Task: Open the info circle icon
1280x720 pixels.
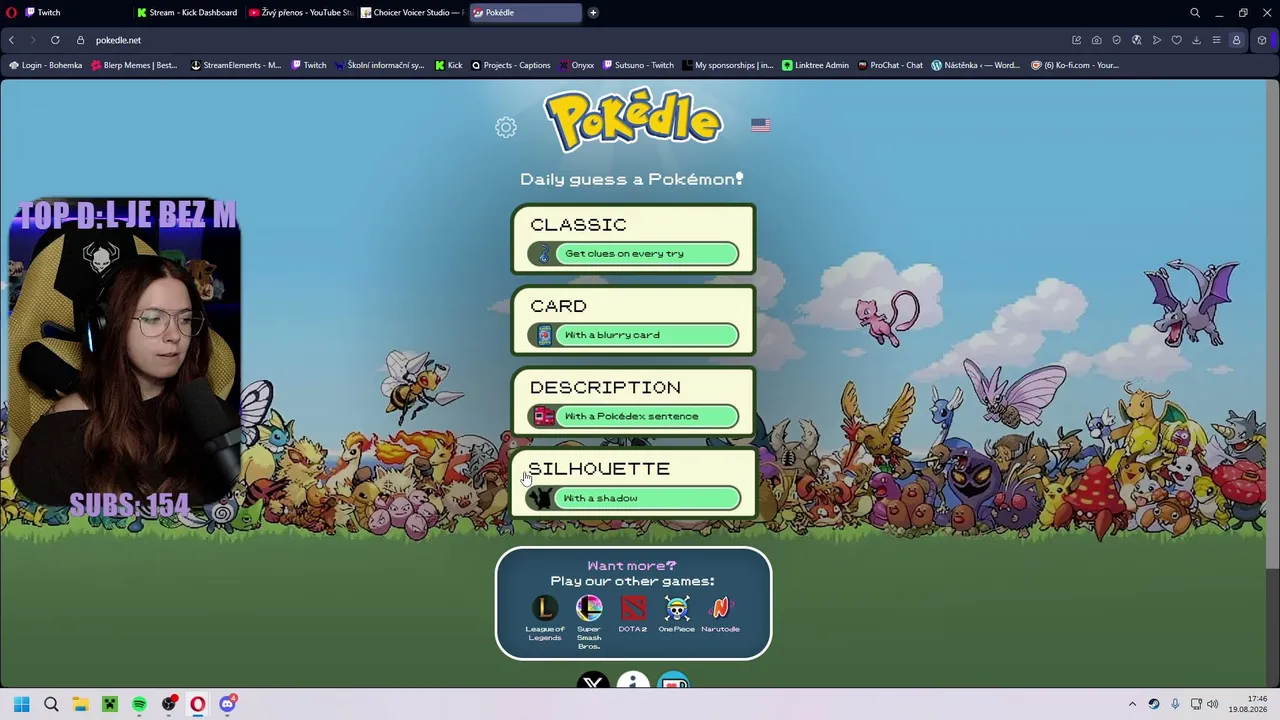Action: coord(633,681)
